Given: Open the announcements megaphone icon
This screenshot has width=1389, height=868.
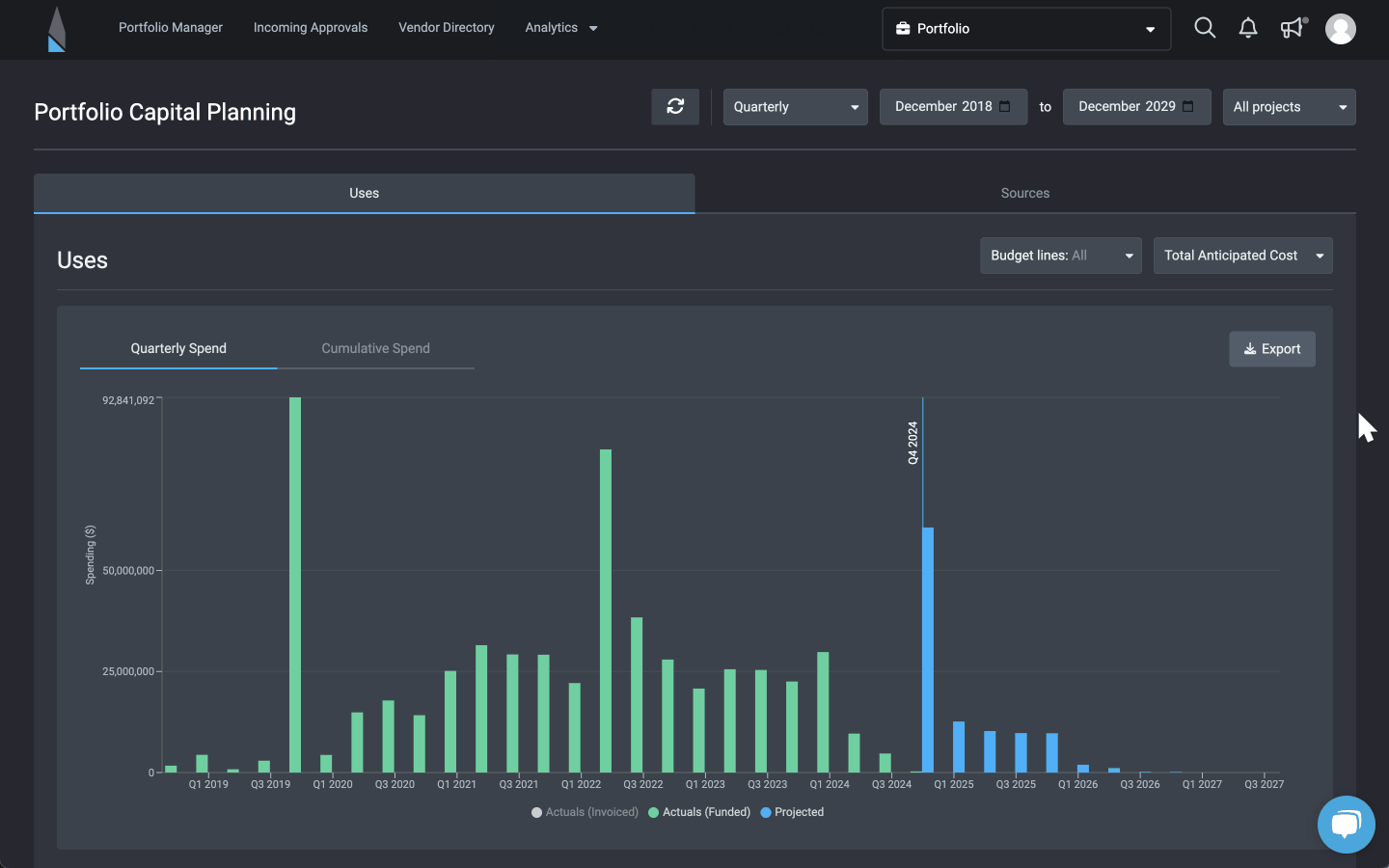Looking at the screenshot, I should (1293, 28).
